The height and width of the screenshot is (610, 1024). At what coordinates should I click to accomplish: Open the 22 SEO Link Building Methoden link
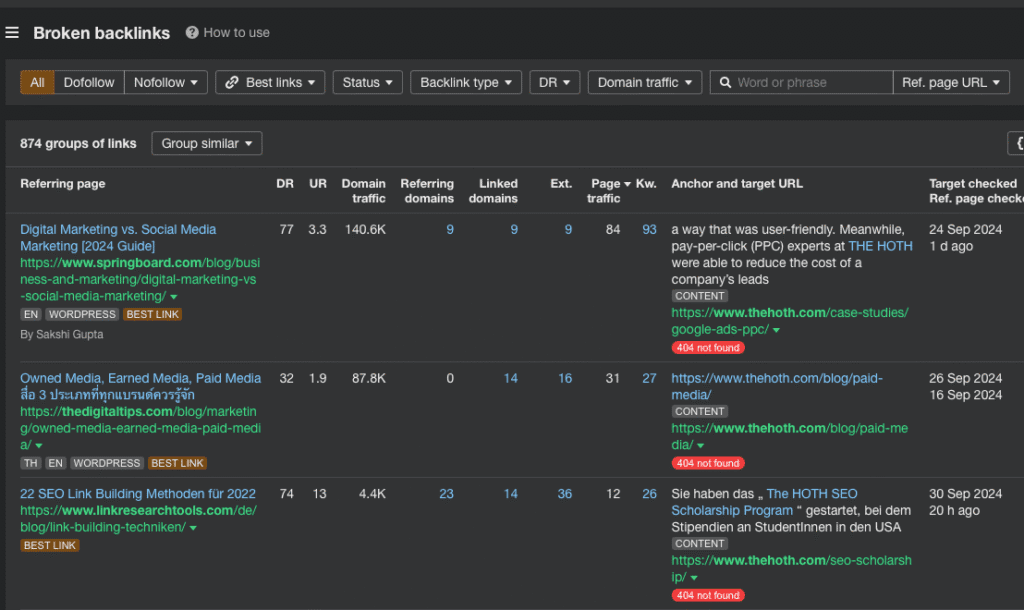pos(138,494)
